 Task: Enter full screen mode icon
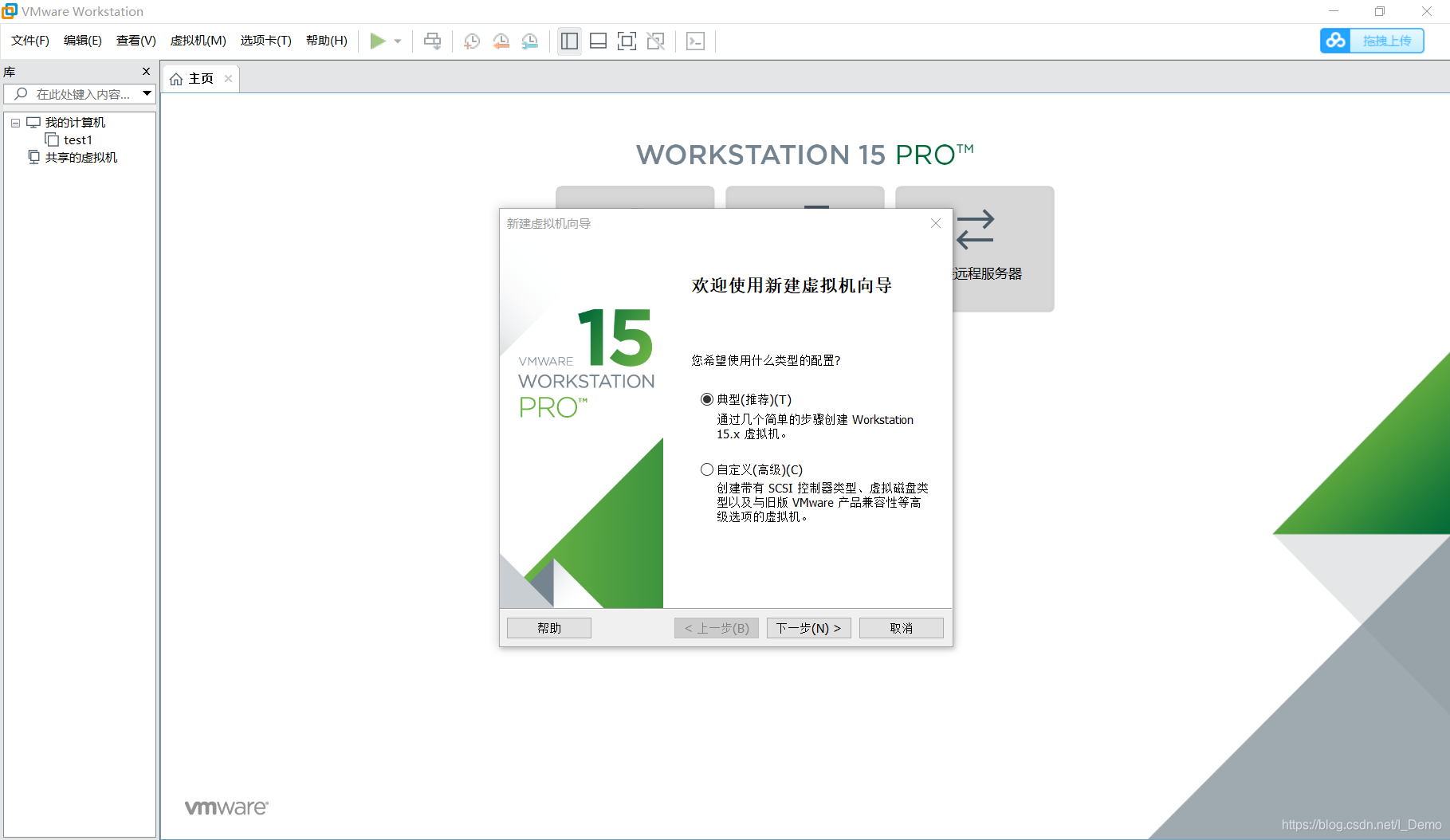pos(627,41)
